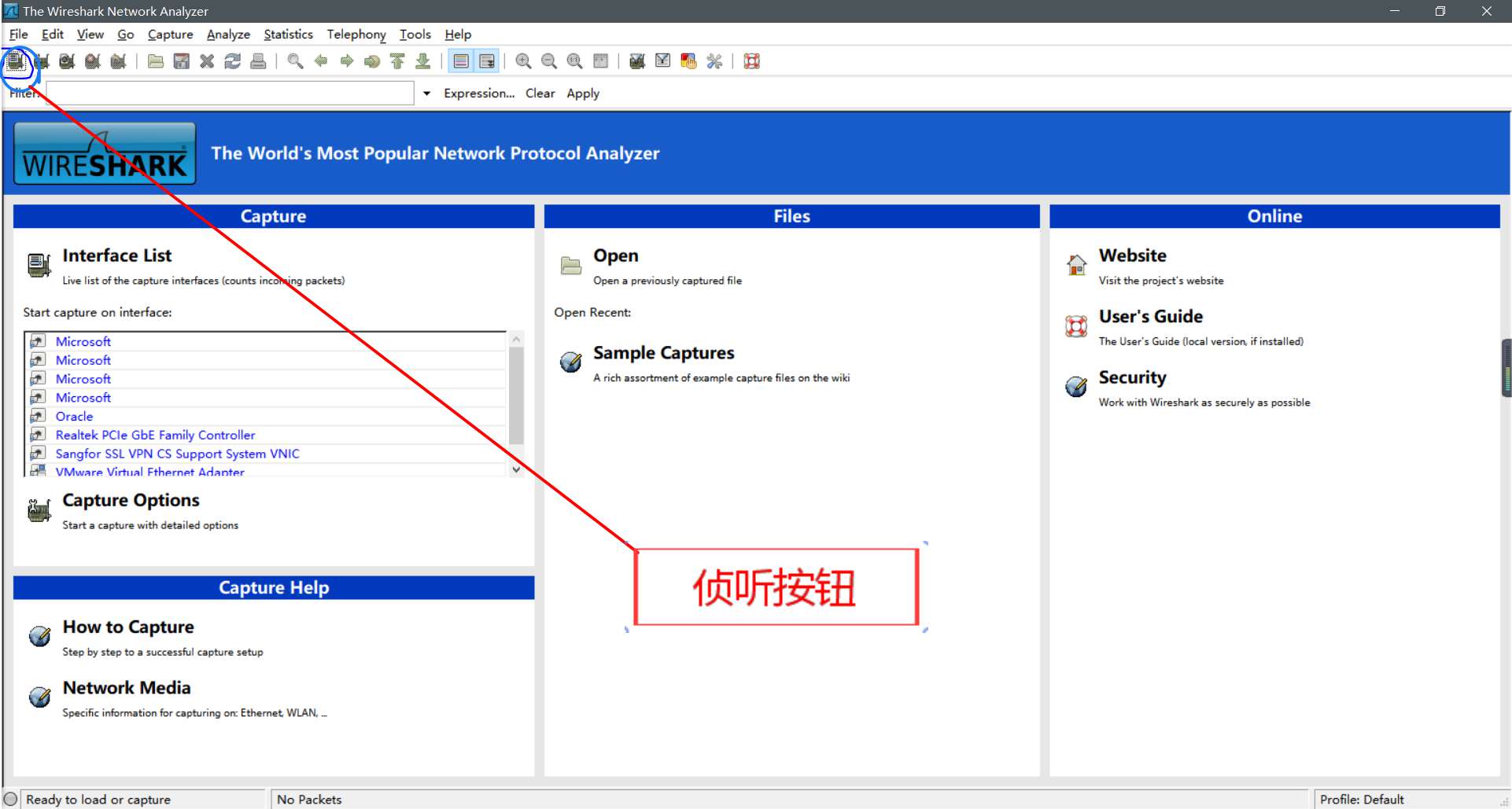The height and width of the screenshot is (809, 1512).
Task: Select the VMware Virtual Ethernet Adapter interface
Action: click(149, 472)
